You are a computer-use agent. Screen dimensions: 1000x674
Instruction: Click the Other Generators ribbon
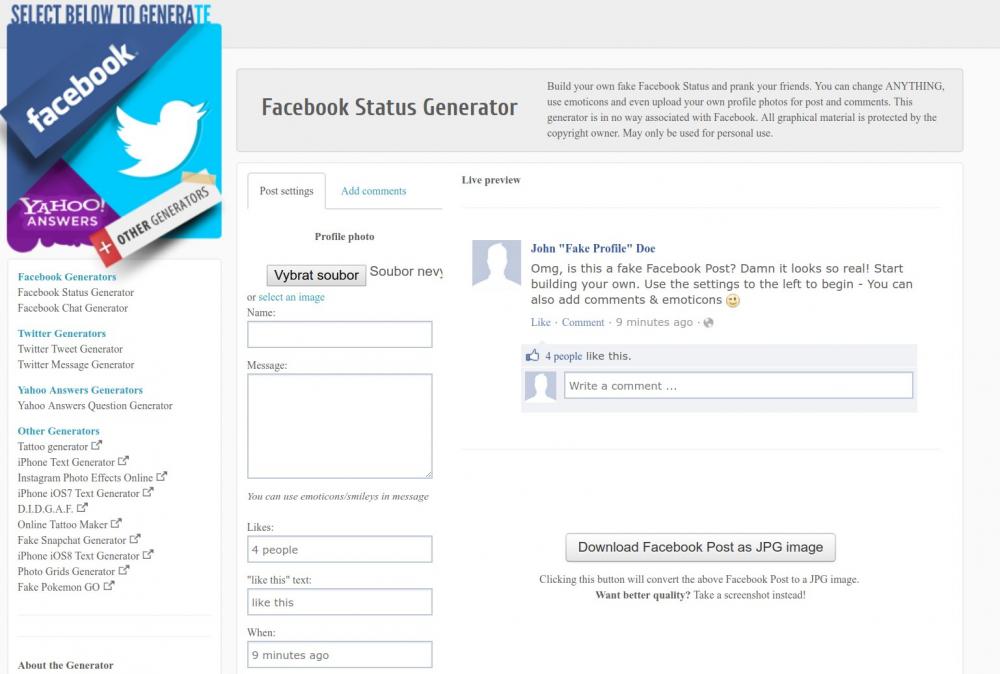pyautogui.click(x=158, y=219)
